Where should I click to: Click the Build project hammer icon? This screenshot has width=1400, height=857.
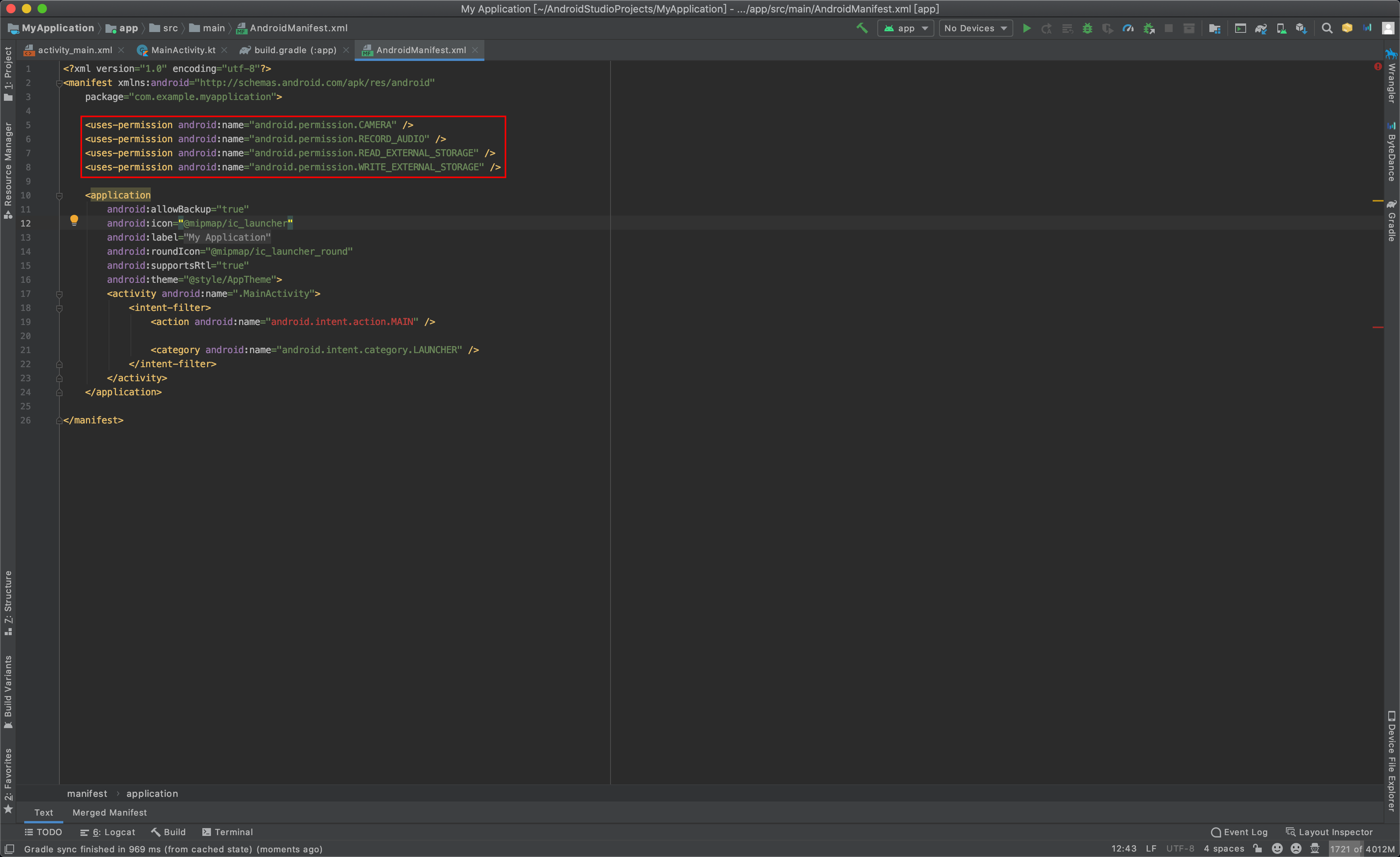(x=862, y=29)
